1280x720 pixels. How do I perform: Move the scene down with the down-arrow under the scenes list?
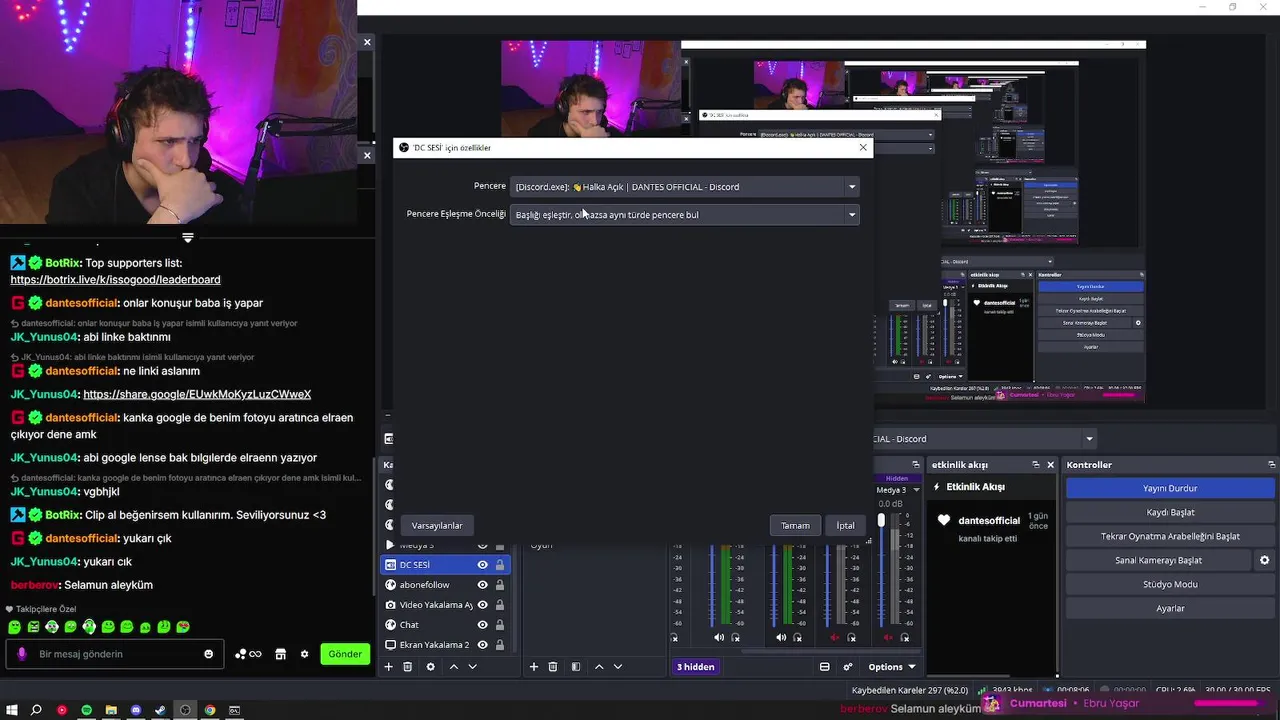click(618, 667)
